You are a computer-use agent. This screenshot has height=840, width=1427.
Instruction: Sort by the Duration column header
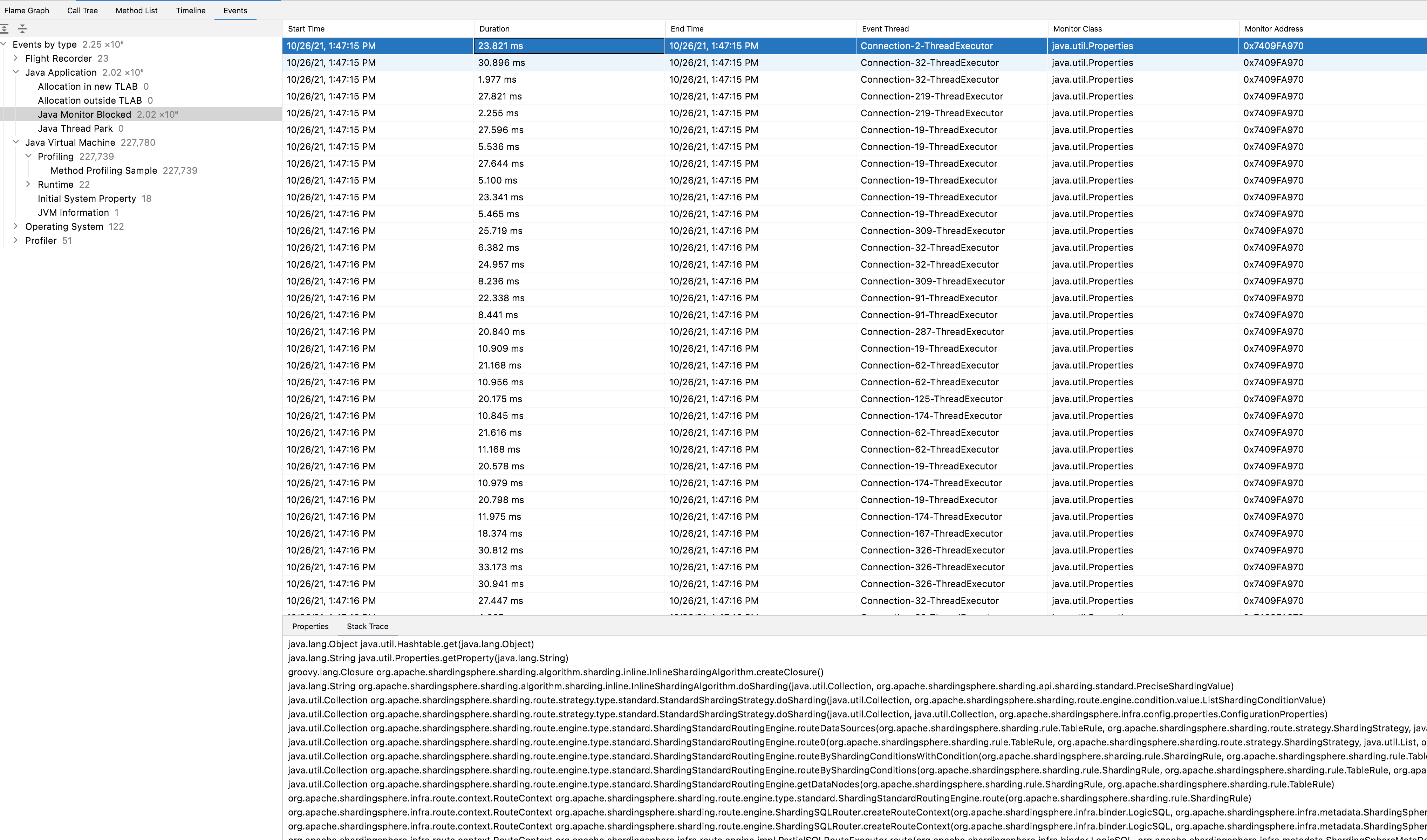pyautogui.click(x=494, y=29)
